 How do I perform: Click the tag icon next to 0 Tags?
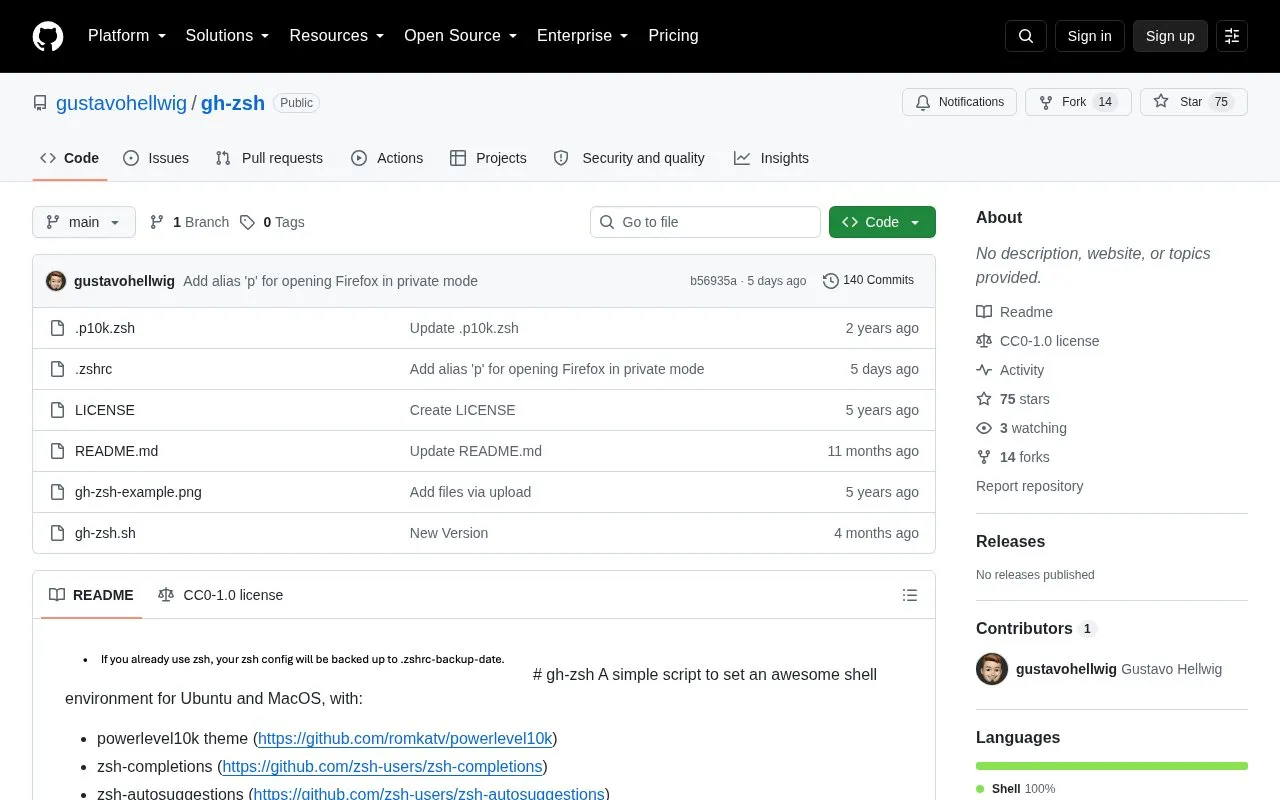click(247, 222)
